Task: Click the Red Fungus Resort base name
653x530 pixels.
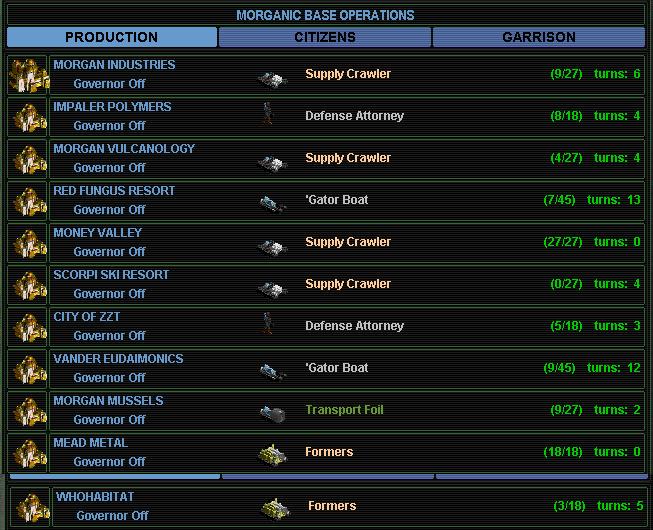Action: click(114, 190)
